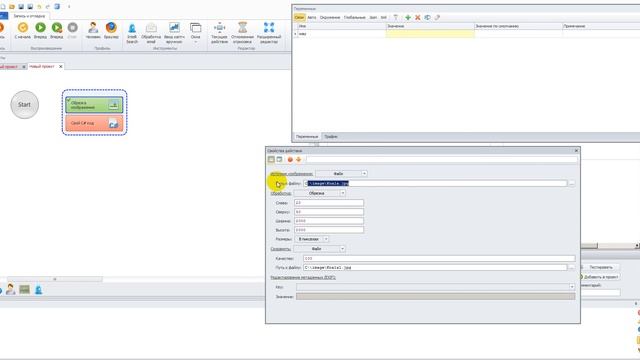Click the canvas horizontal scrollbar
The width and height of the screenshot is (640, 360).
[x=54, y=279]
